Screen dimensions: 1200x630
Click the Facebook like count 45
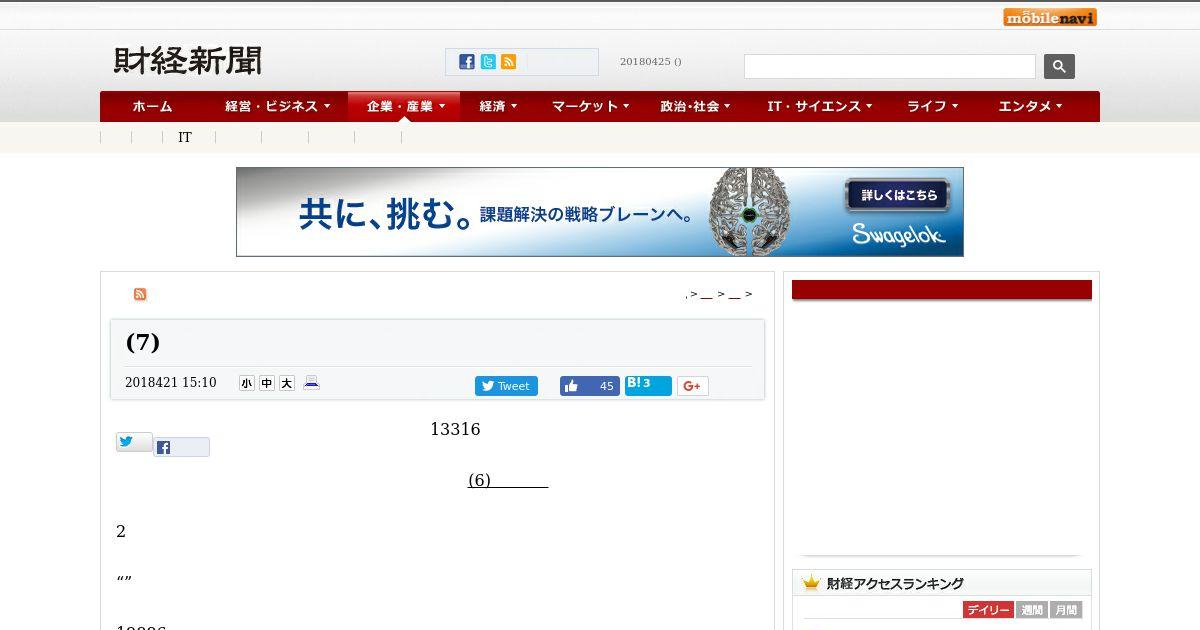pyautogui.click(x=606, y=386)
